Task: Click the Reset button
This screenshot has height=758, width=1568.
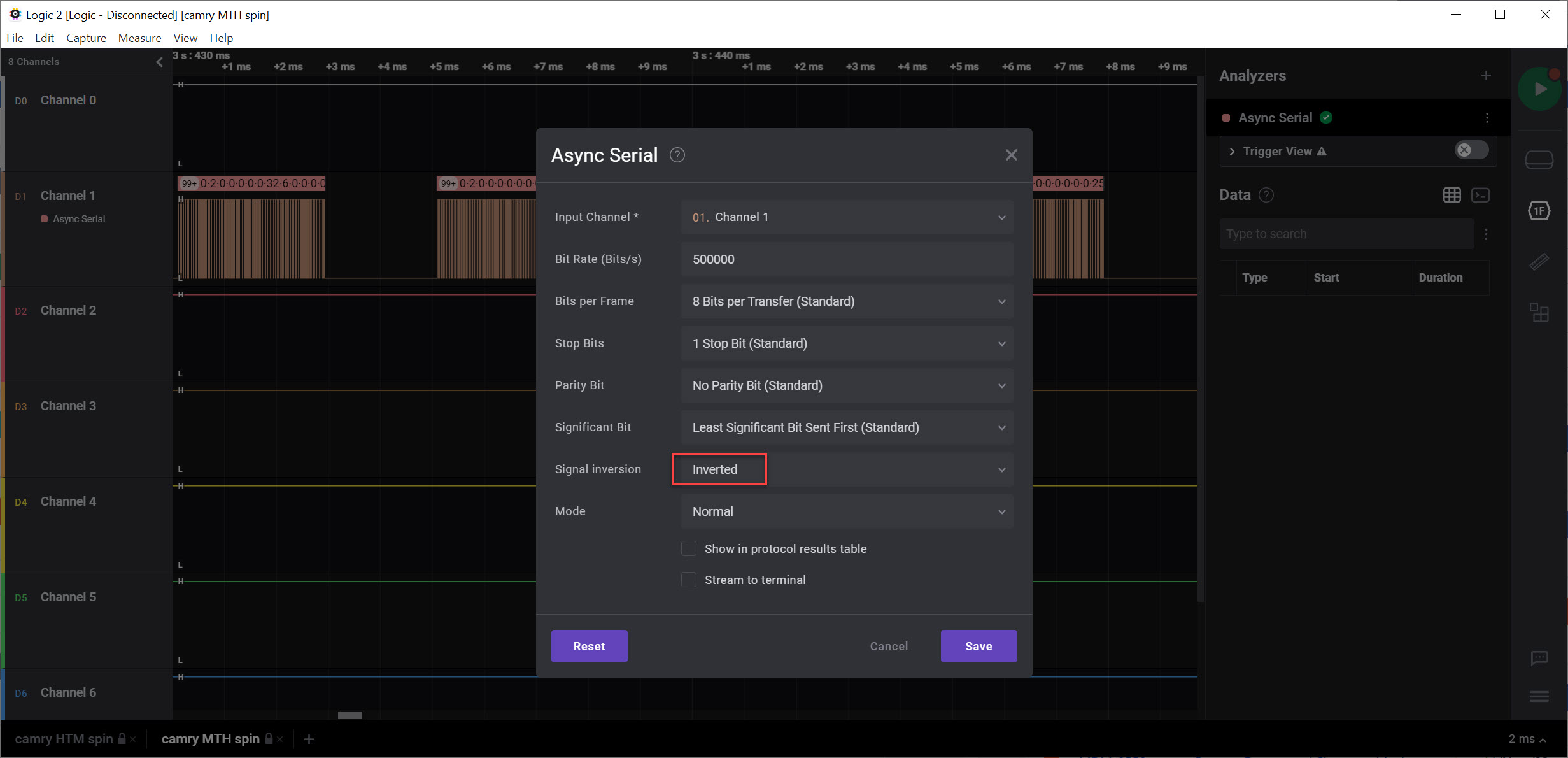Action: [589, 646]
